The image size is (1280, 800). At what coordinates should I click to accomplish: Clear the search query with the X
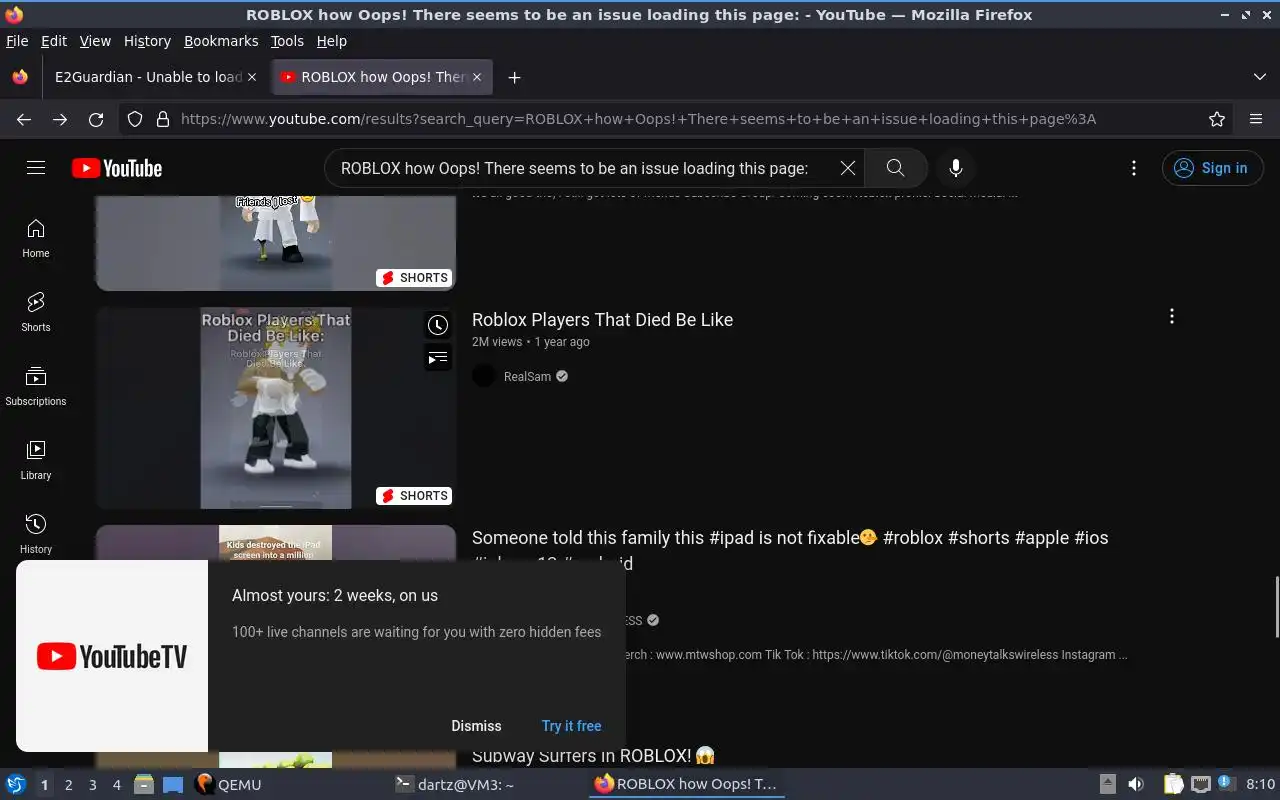tap(848, 168)
